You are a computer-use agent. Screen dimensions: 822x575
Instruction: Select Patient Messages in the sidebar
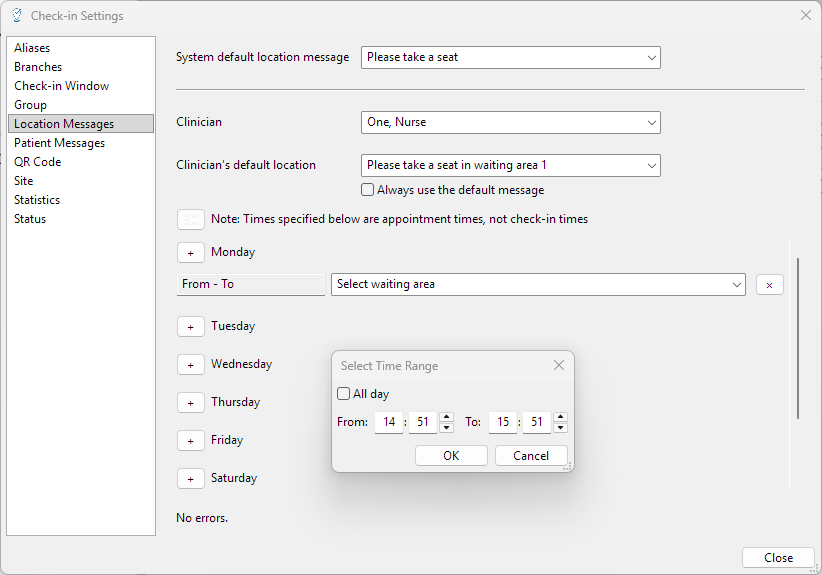coord(59,143)
